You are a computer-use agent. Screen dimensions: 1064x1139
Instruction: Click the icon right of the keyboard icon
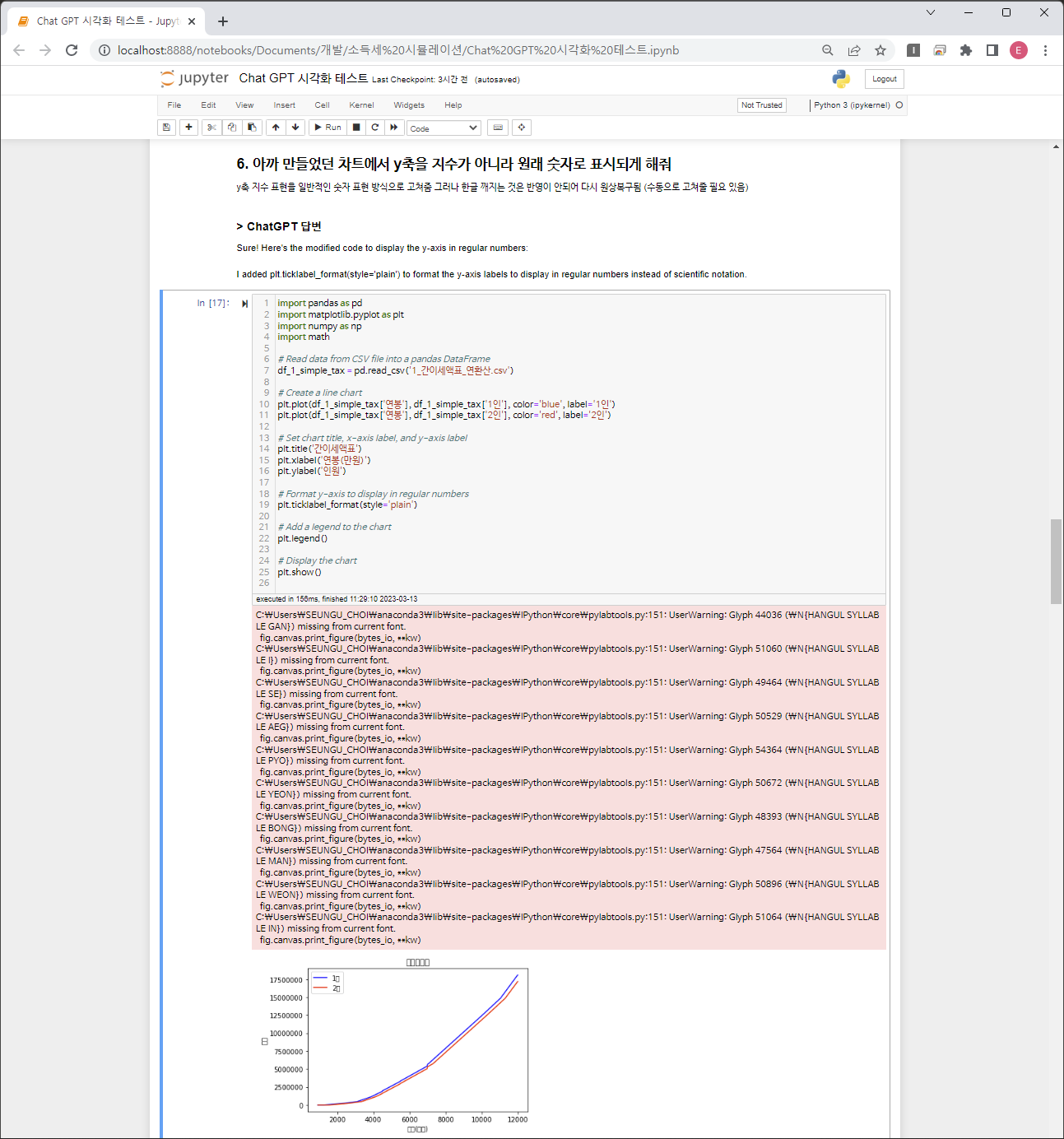[522, 128]
